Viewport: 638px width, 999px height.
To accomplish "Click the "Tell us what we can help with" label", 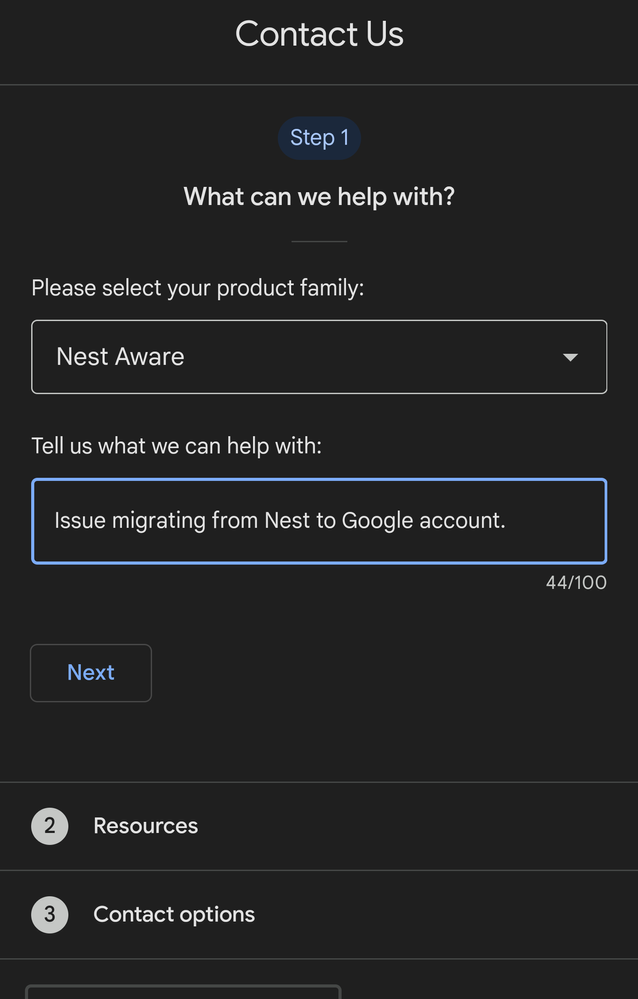I will (x=177, y=446).
